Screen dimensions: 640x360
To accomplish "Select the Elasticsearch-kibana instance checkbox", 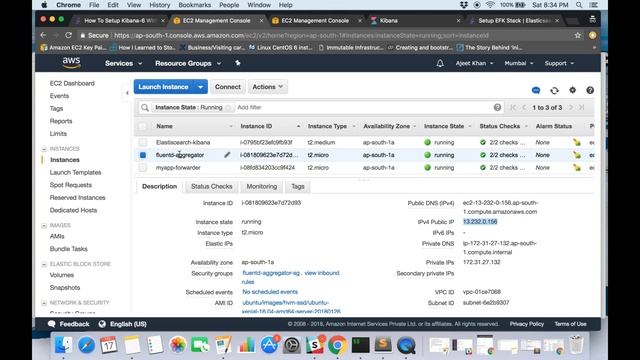I will coord(142,142).
